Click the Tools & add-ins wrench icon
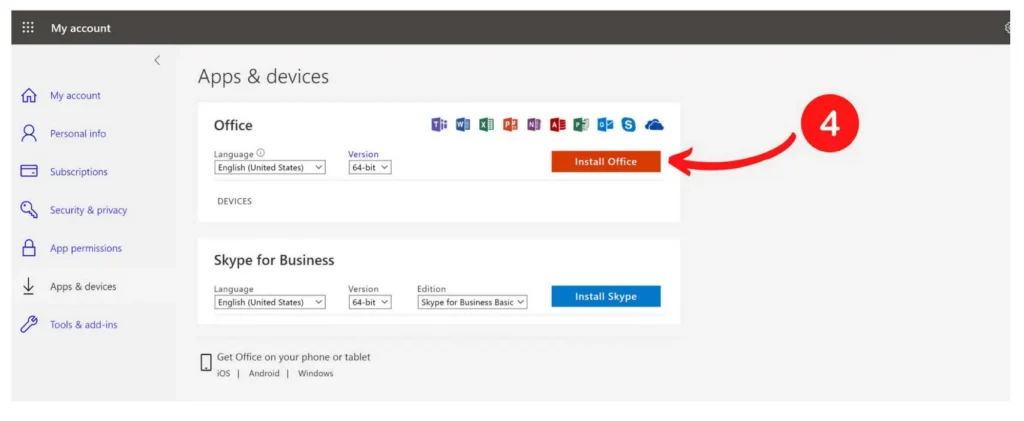 (29, 324)
